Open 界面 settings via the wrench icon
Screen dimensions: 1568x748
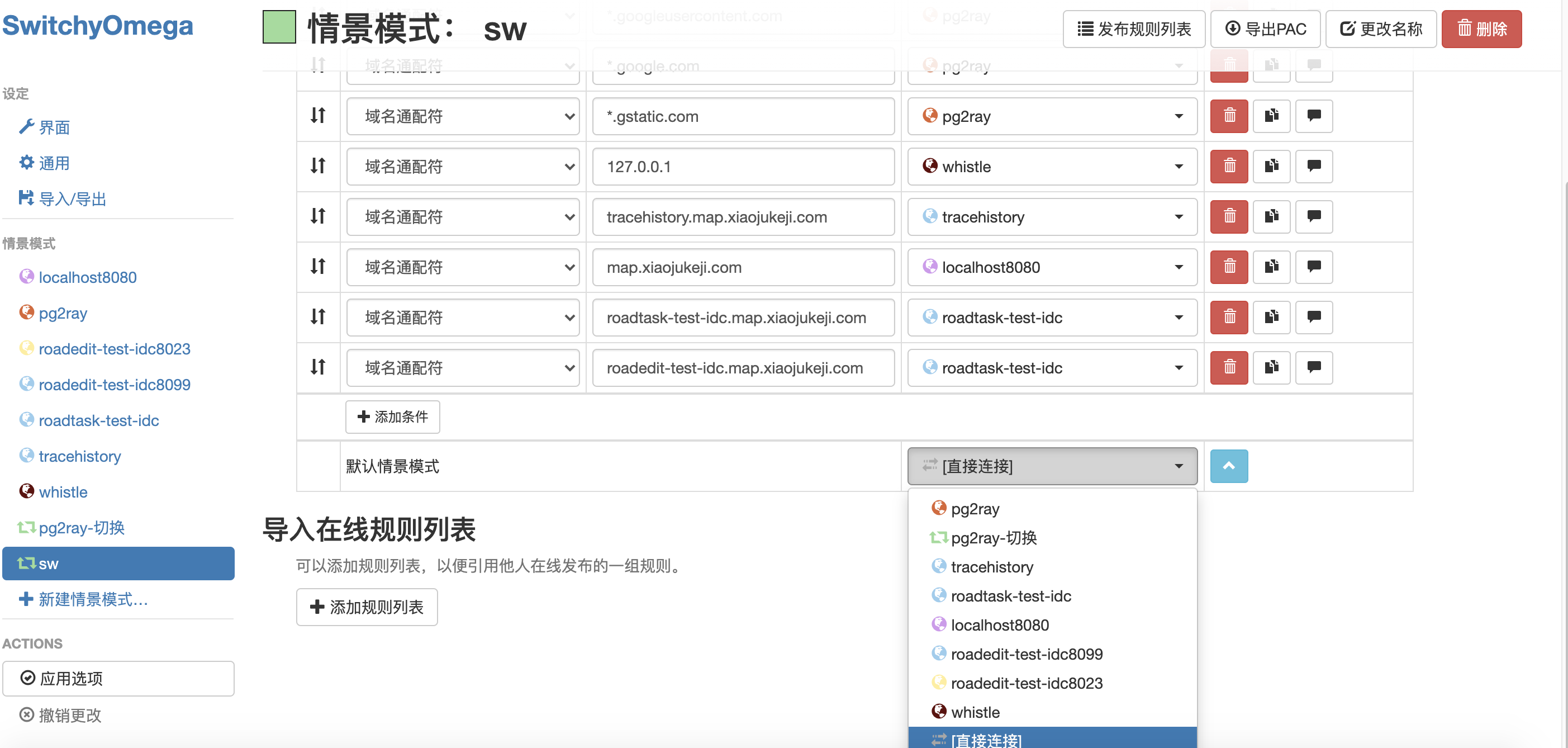pyautogui.click(x=27, y=127)
